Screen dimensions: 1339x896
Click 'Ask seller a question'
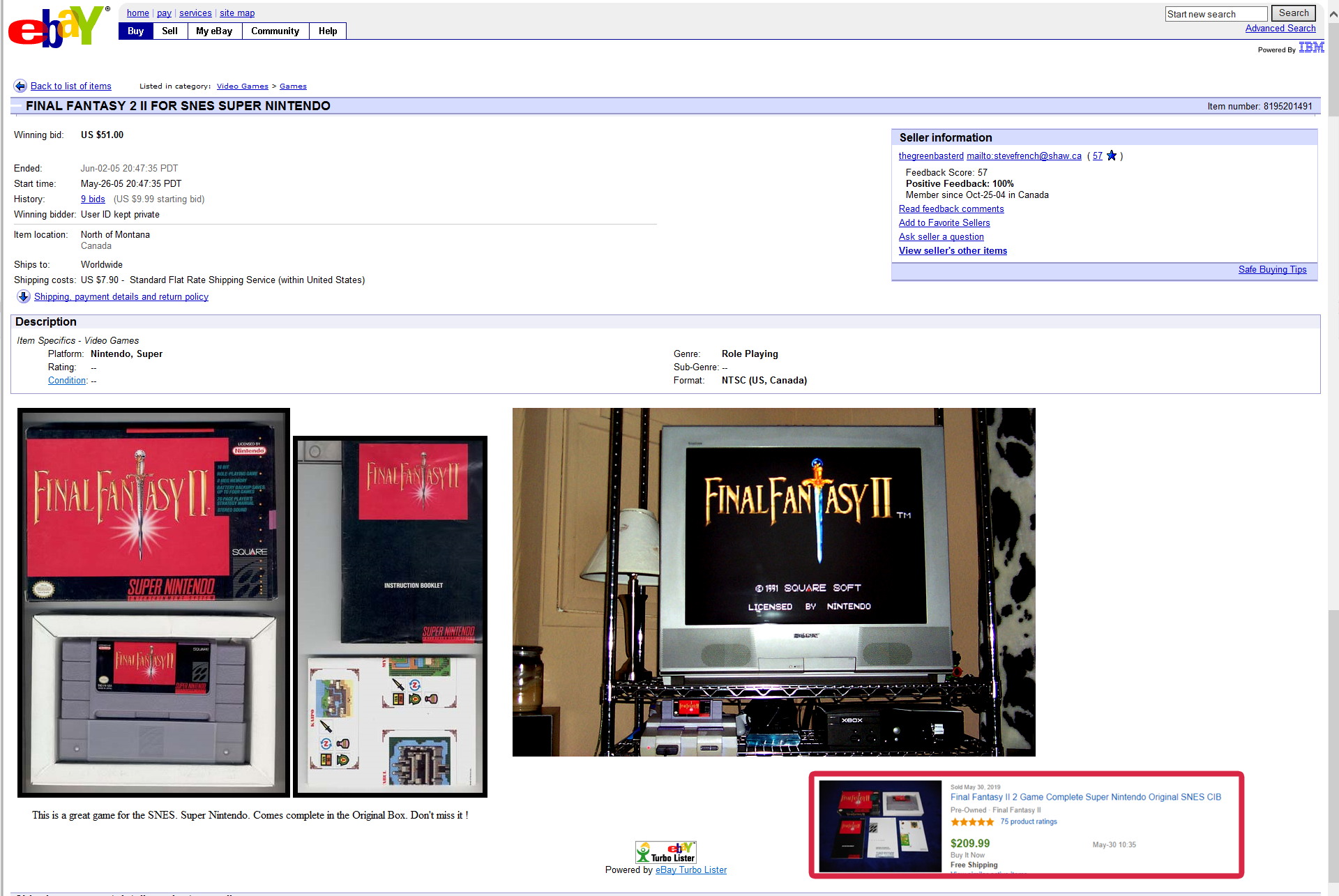941,236
